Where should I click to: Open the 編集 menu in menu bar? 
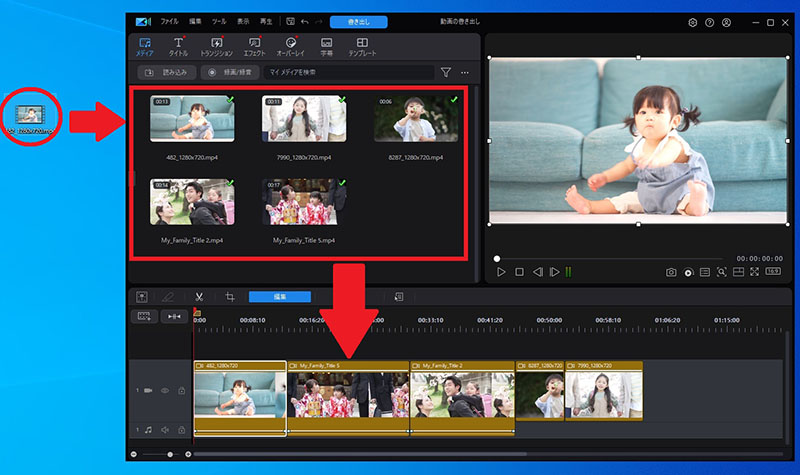tap(195, 21)
